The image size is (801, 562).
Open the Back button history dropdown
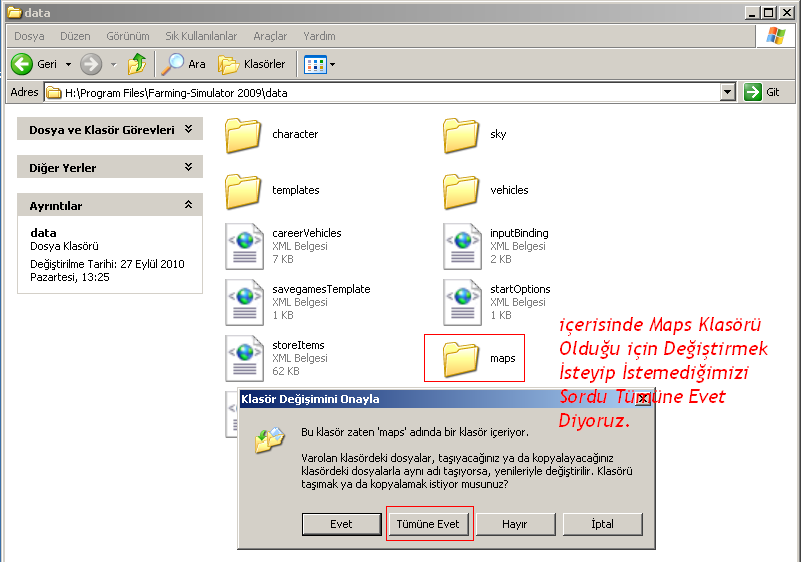(x=68, y=64)
